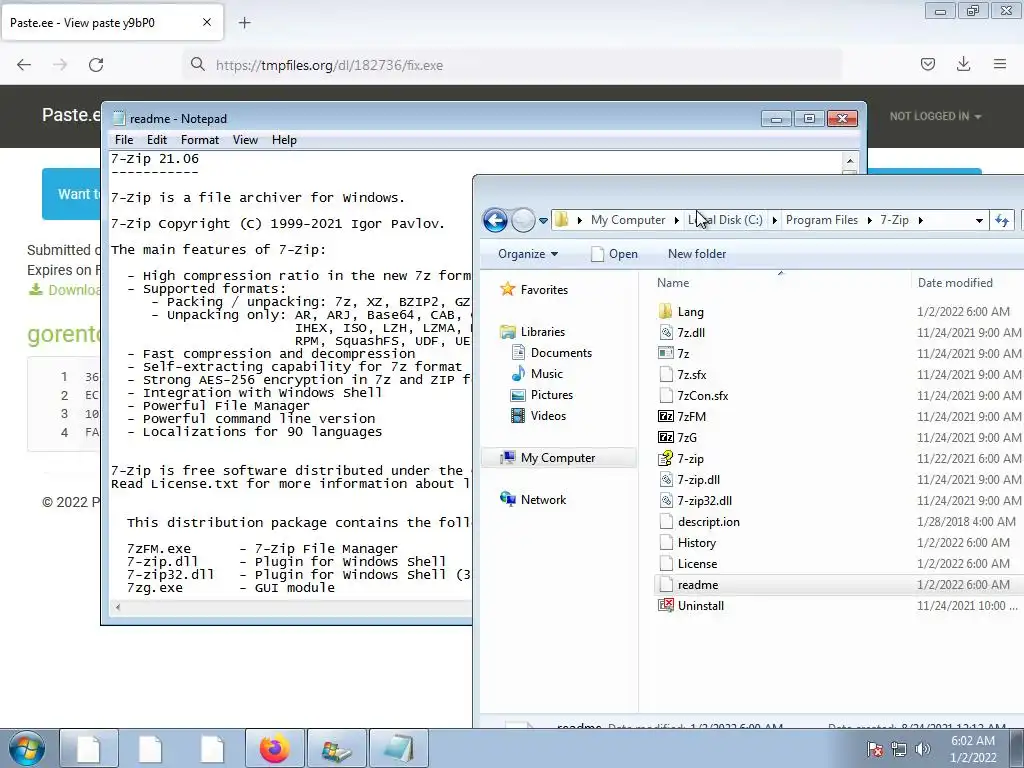Viewport: 1024px width, 768px height.
Task: Select the descript.ion file
Action: [709, 522]
